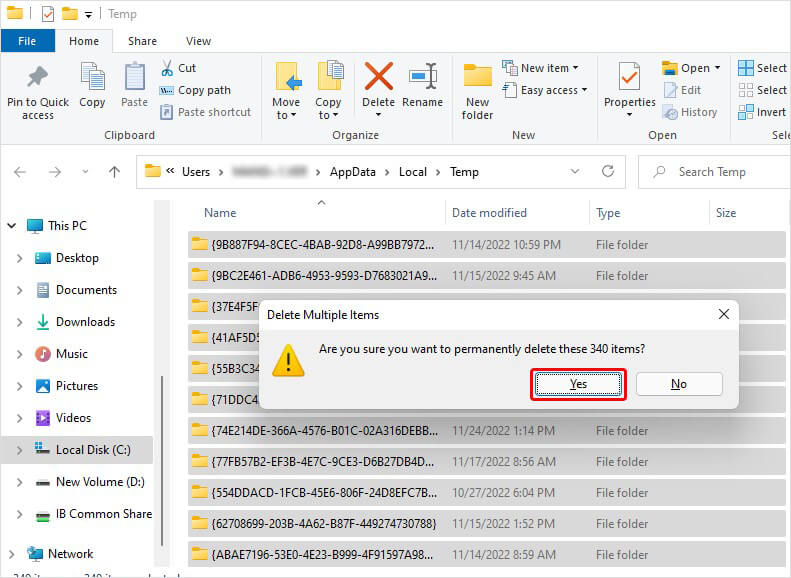Expand the Local Disk (C:) node

click(x=20, y=450)
